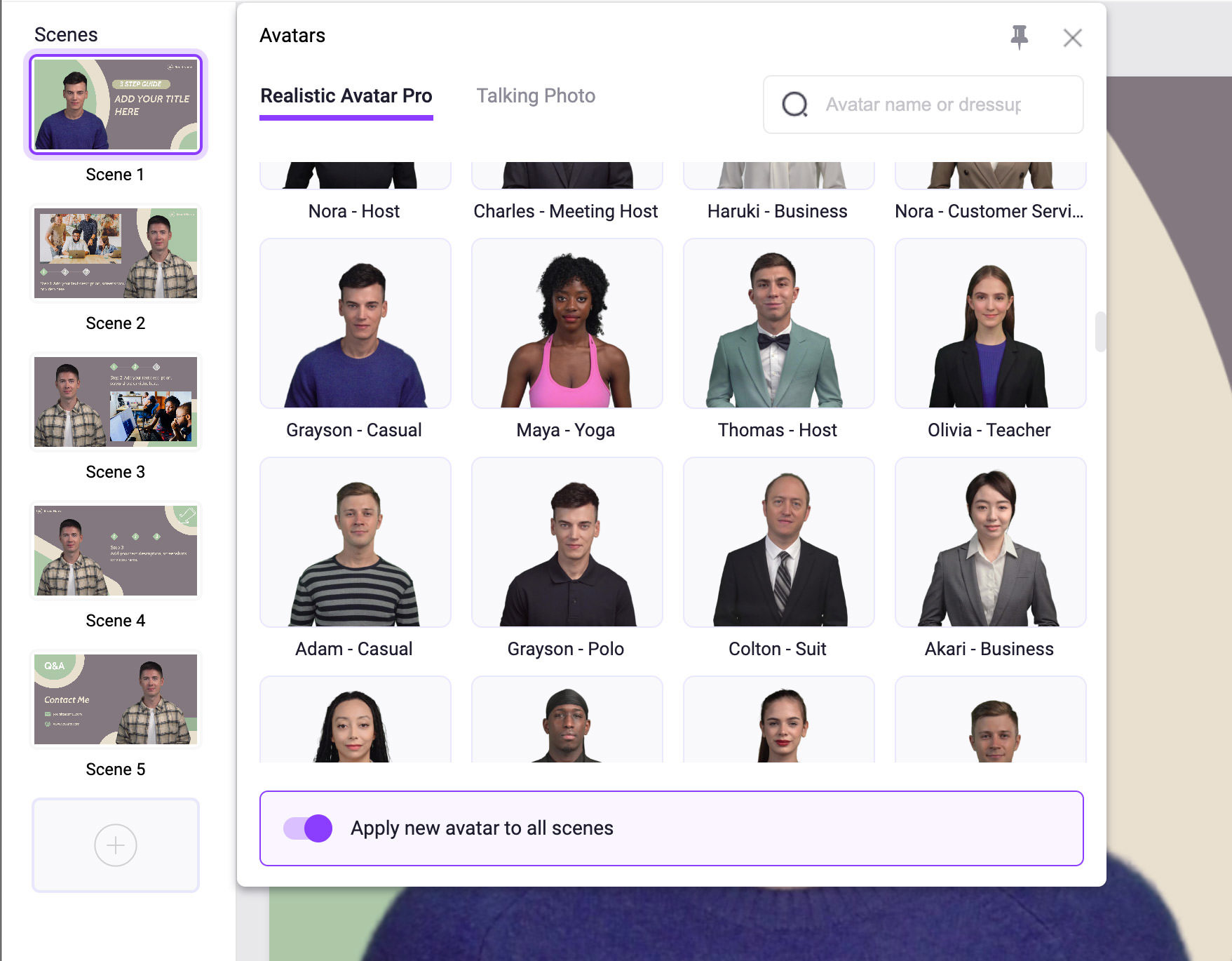
Task: Choose the Adam - Casual avatar
Action: [x=356, y=542]
